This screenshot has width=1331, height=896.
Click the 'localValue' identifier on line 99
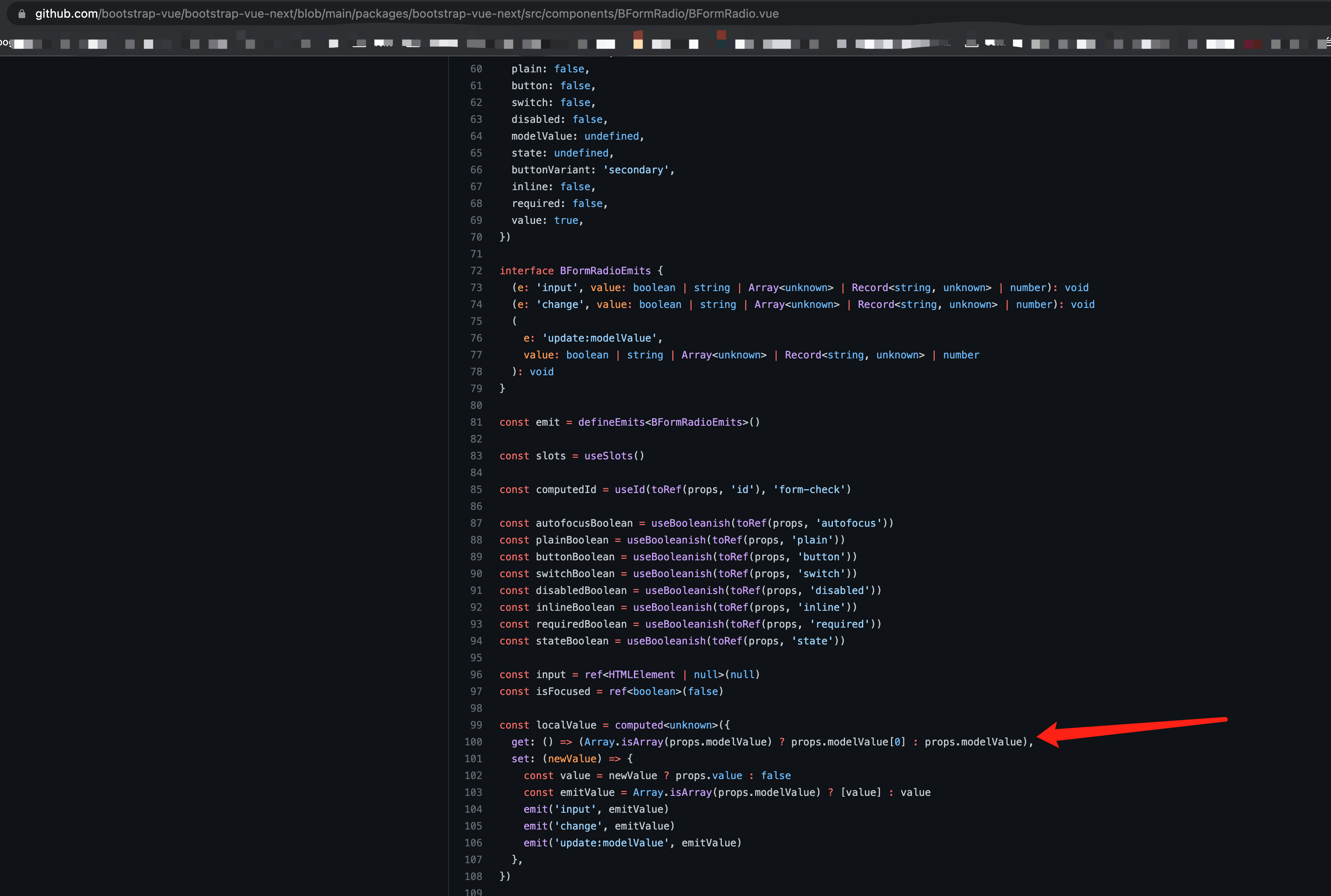pos(566,725)
